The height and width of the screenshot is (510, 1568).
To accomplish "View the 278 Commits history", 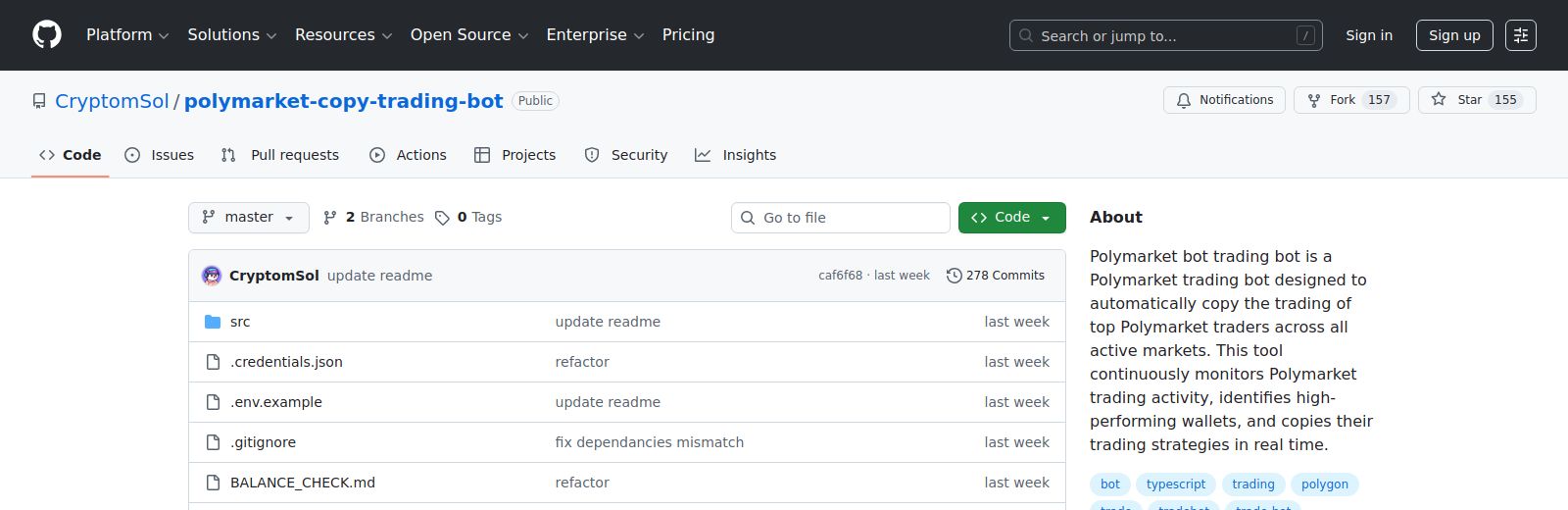I will 996,276.
